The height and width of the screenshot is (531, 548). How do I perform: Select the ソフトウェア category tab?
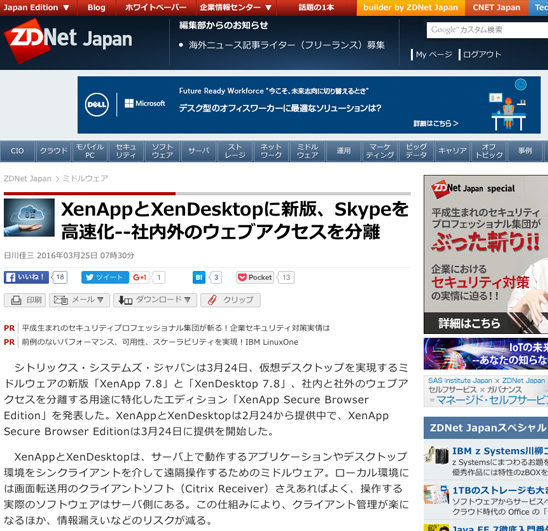click(163, 151)
